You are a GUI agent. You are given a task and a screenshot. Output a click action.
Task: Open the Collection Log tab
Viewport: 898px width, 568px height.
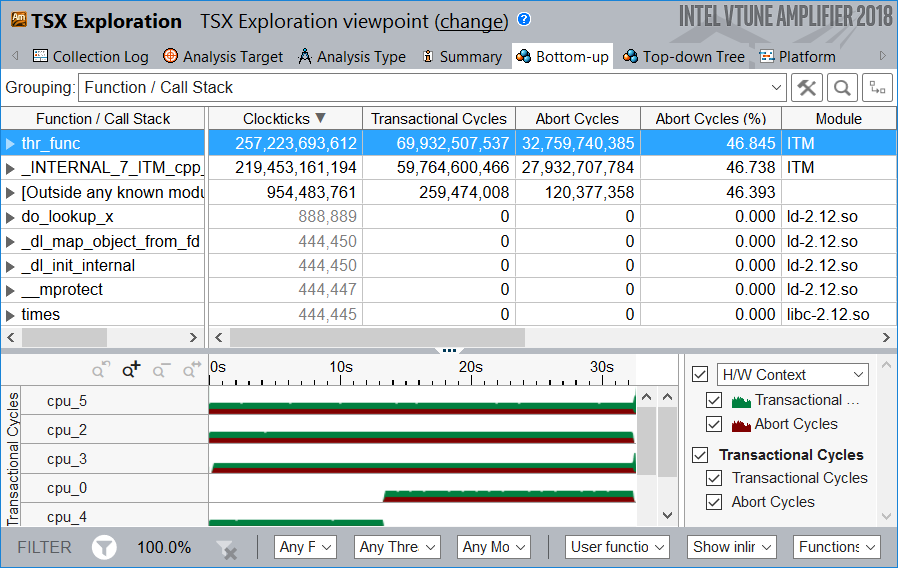point(91,57)
